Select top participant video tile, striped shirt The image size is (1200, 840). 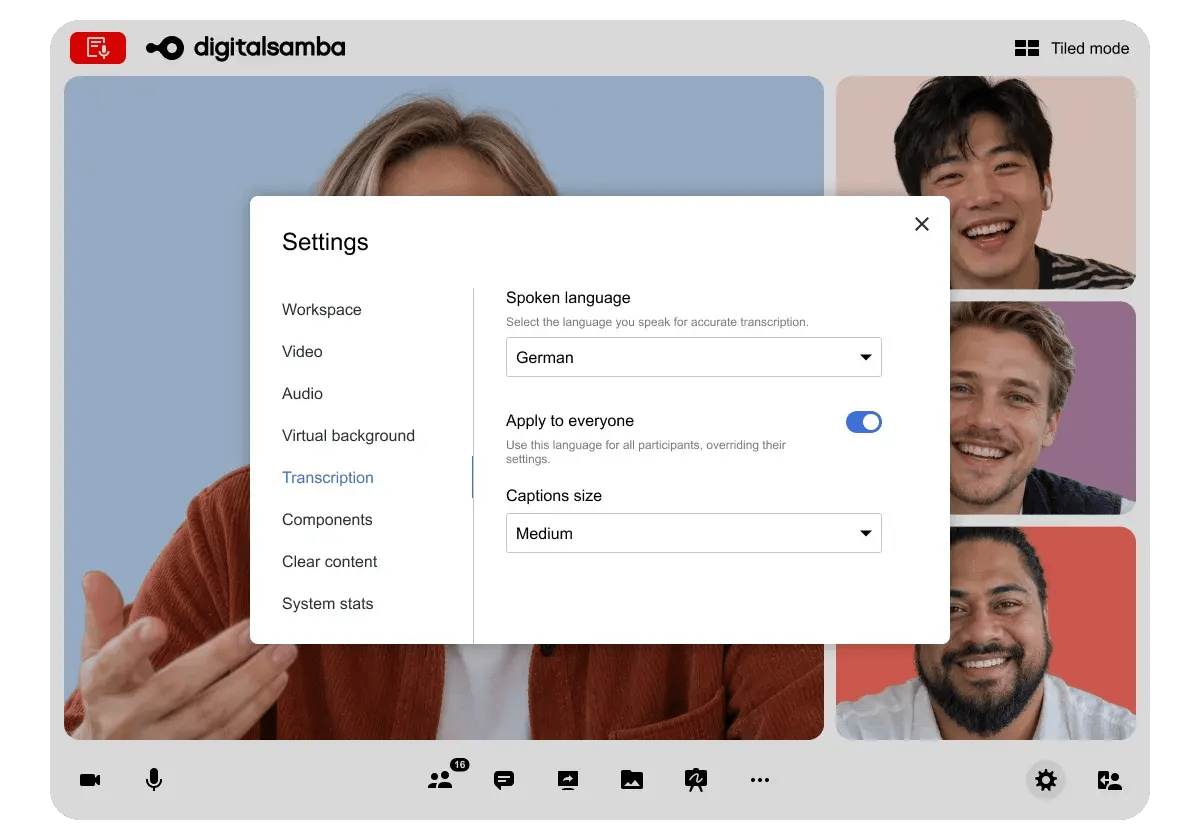click(986, 183)
